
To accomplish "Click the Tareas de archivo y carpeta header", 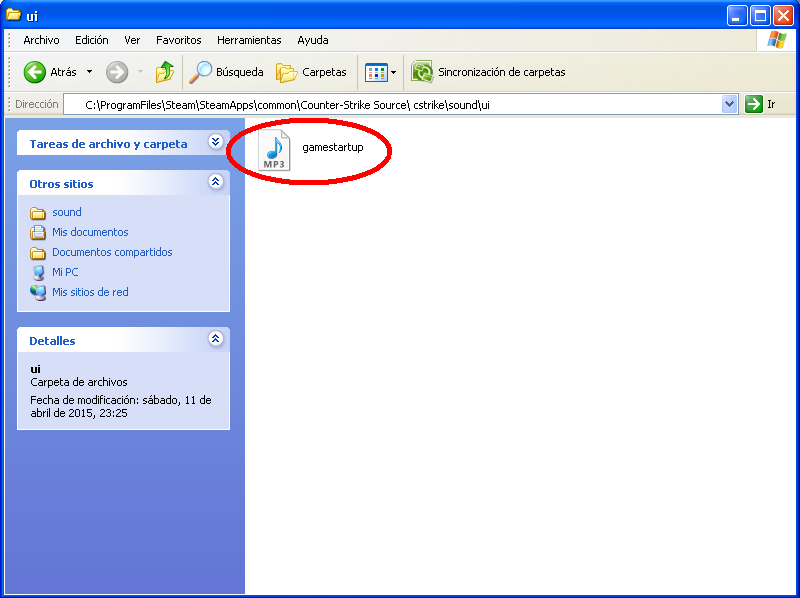I will point(108,144).
